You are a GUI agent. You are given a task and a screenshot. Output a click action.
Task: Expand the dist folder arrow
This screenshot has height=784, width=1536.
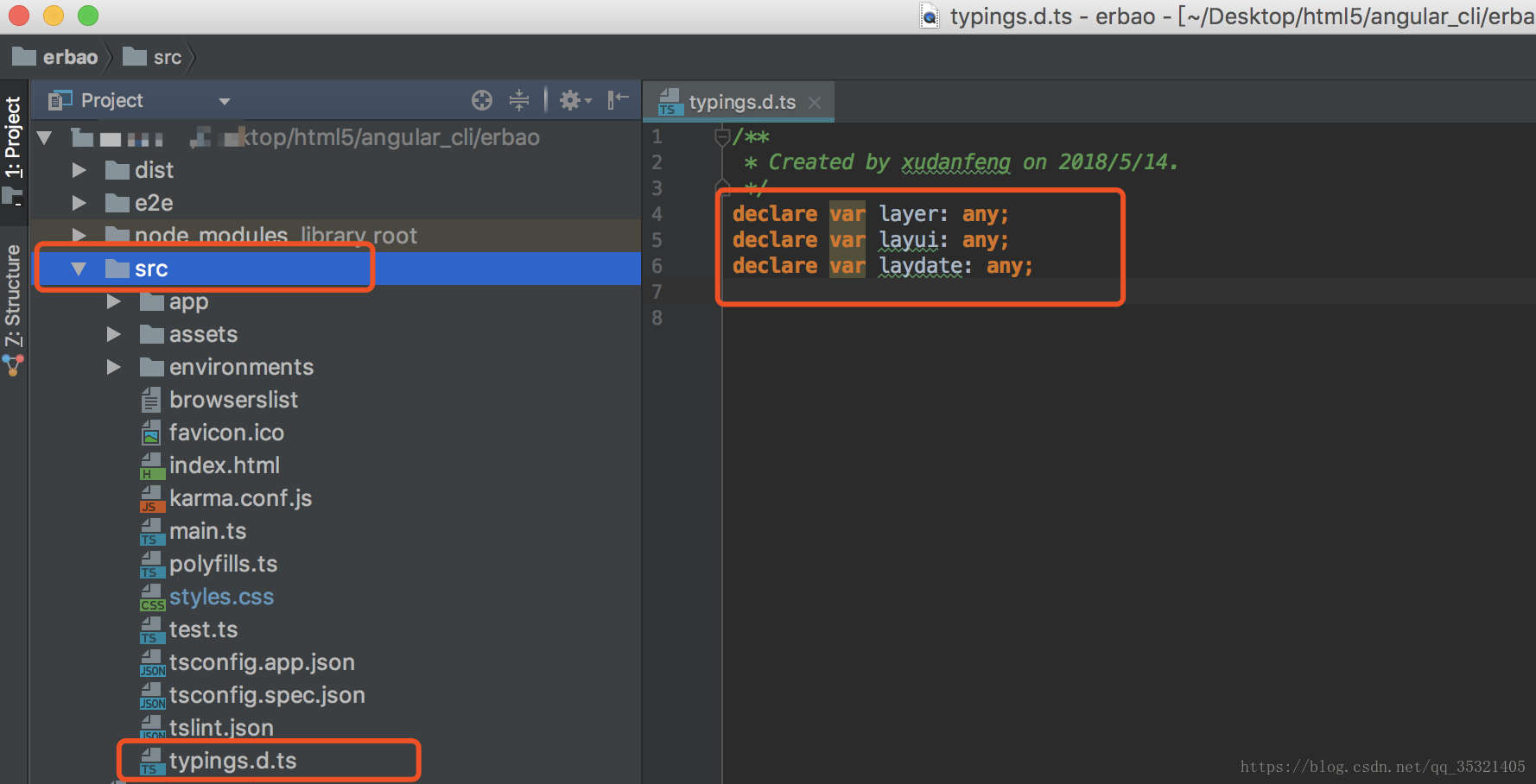[x=79, y=170]
